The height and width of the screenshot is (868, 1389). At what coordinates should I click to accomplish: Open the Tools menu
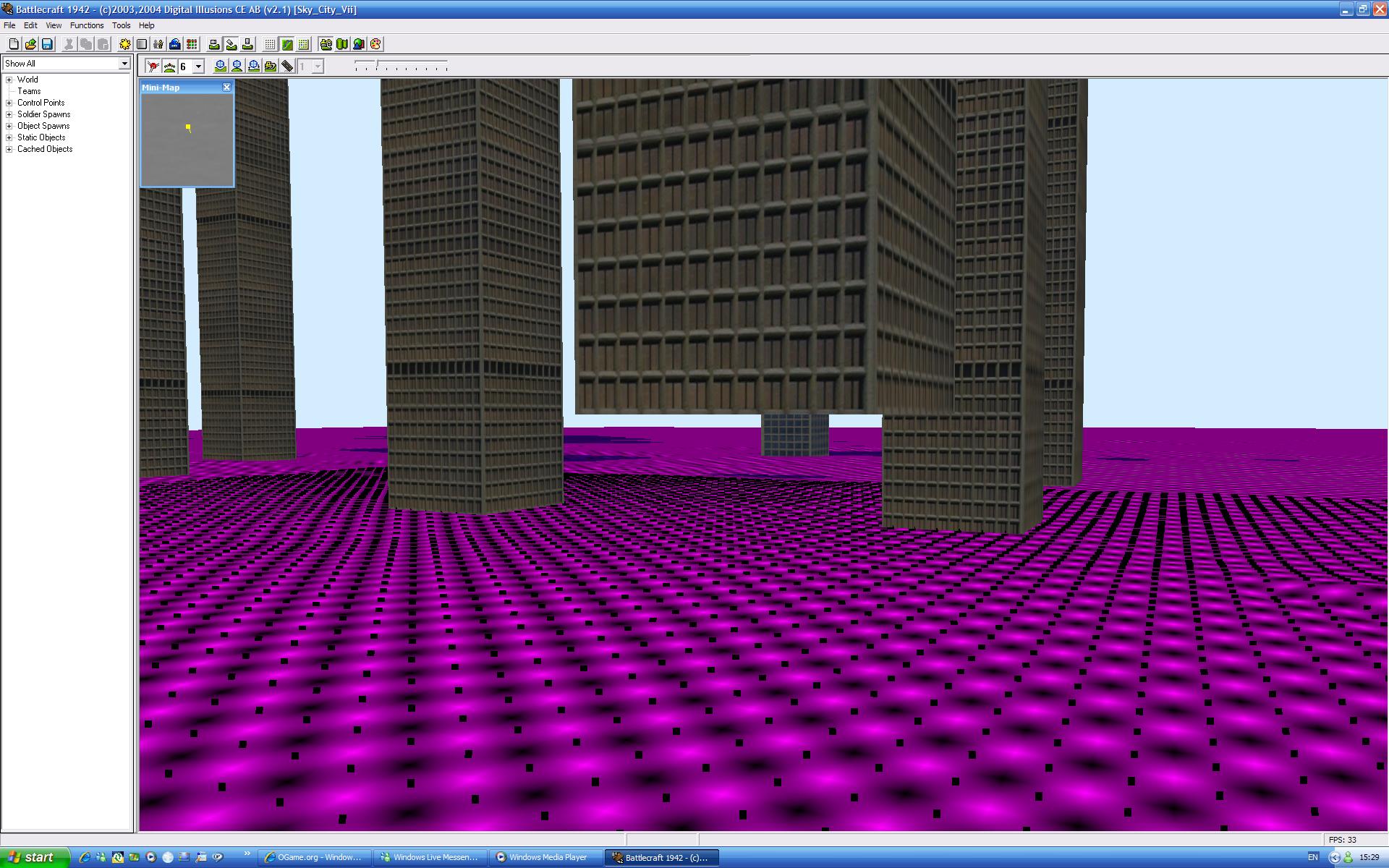[121, 25]
